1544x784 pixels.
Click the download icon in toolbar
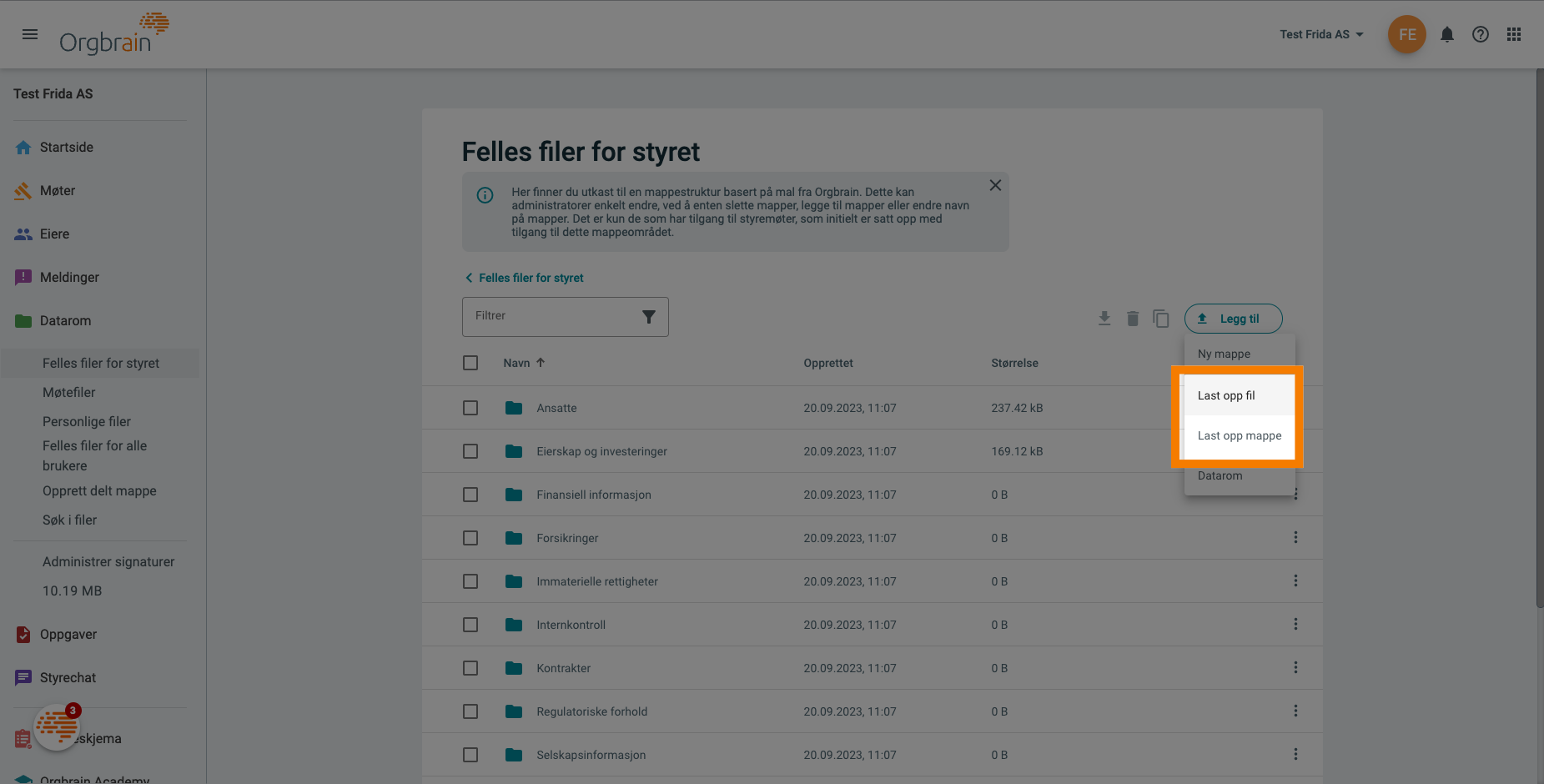1104,319
